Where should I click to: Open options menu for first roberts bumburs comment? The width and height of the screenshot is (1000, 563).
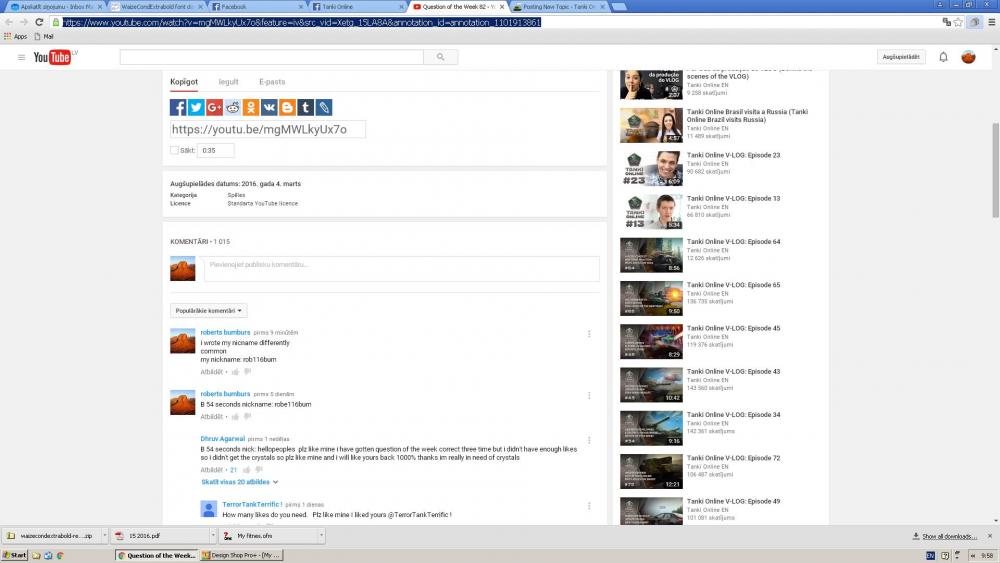(589, 334)
